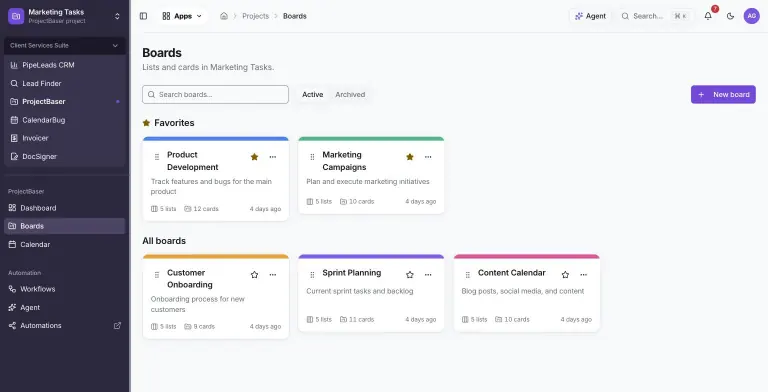Select Boards in sidebar
This screenshot has width=768, height=392.
65,226
